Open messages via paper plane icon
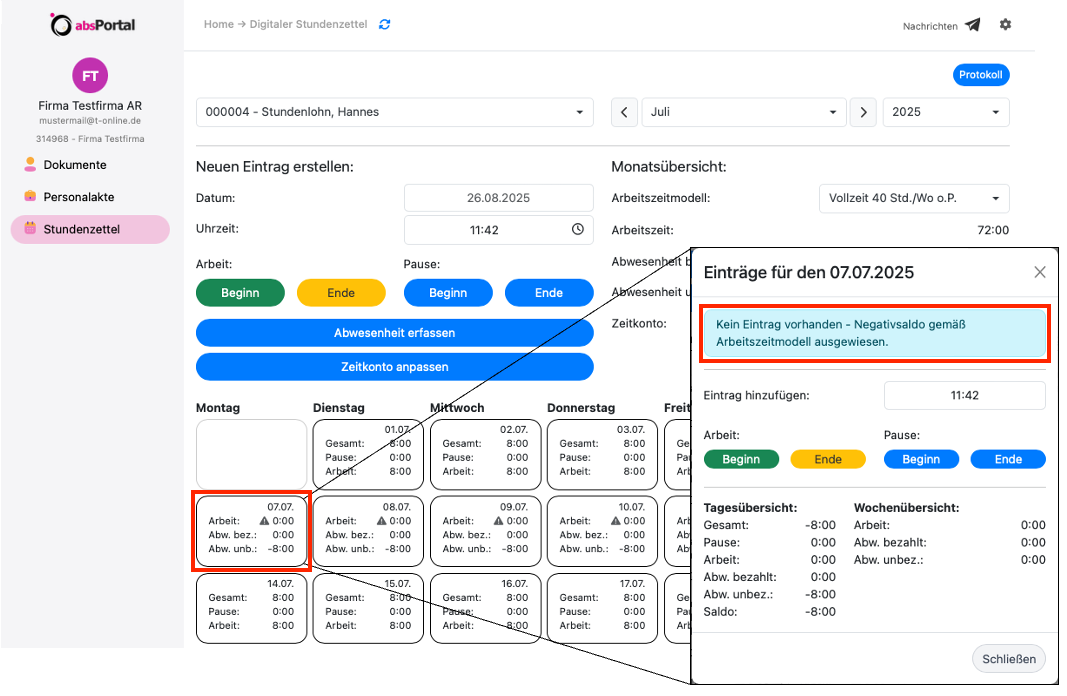This screenshot has height=696, width=1067. click(x=972, y=25)
